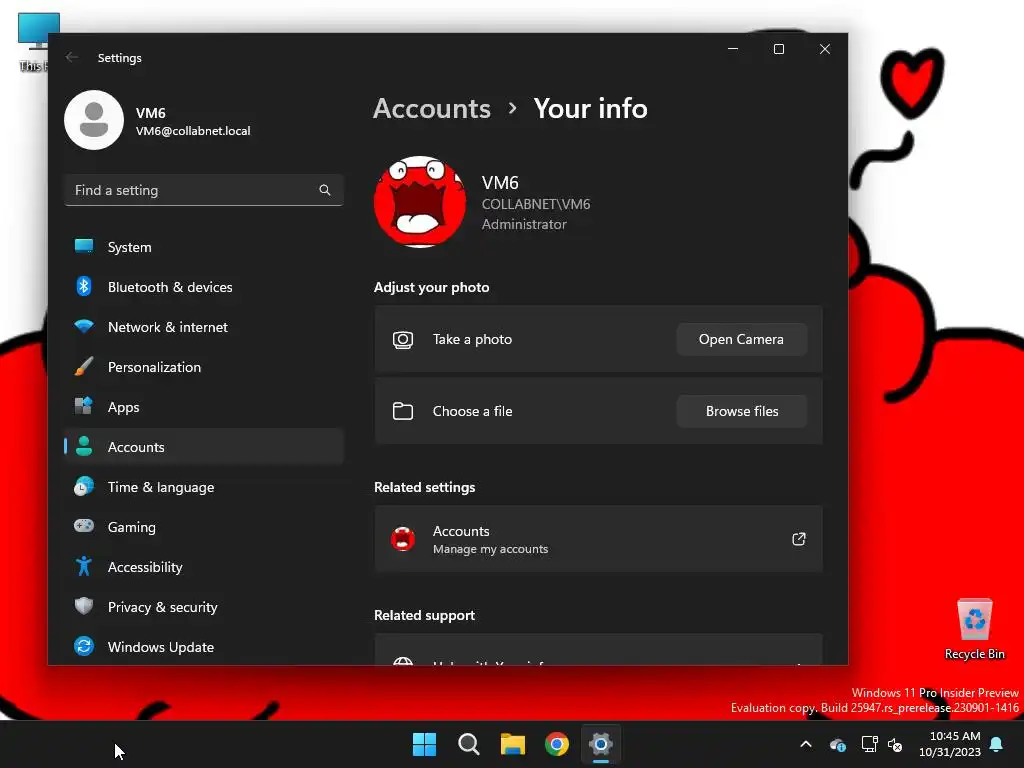Select Network & internet category
This screenshot has height=768, width=1024.
(204, 327)
